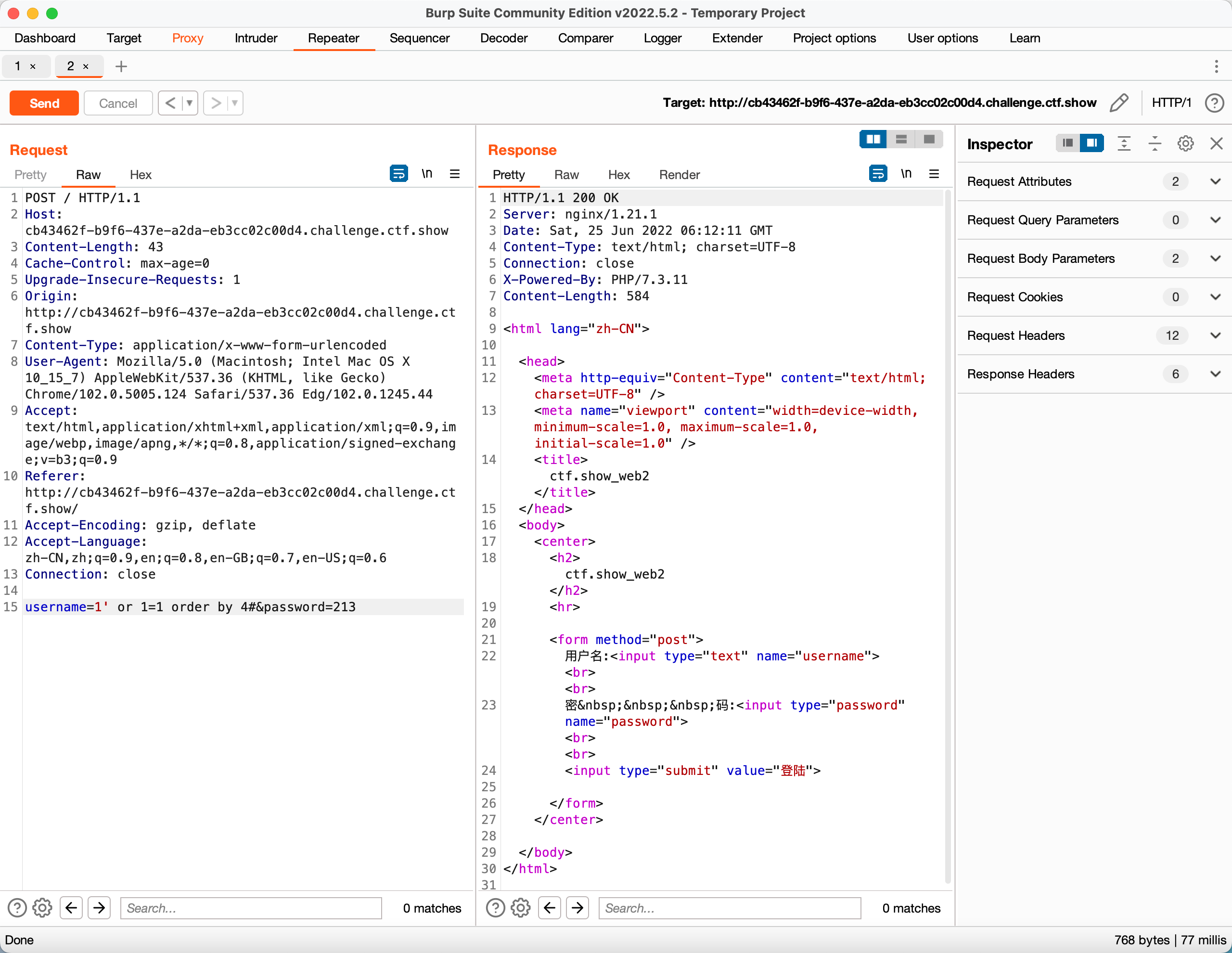This screenshot has height=953, width=1232.
Task: Open Project options tab
Action: pyautogui.click(x=834, y=39)
